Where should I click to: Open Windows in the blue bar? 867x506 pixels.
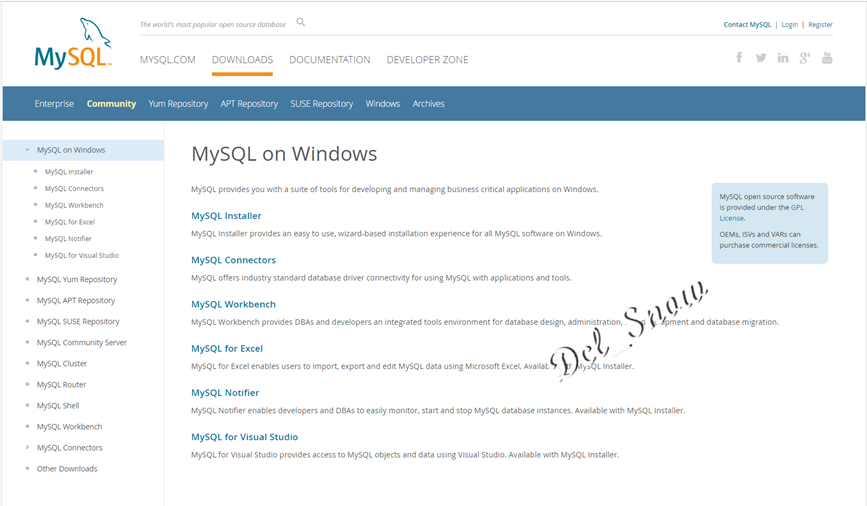pyautogui.click(x=383, y=103)
